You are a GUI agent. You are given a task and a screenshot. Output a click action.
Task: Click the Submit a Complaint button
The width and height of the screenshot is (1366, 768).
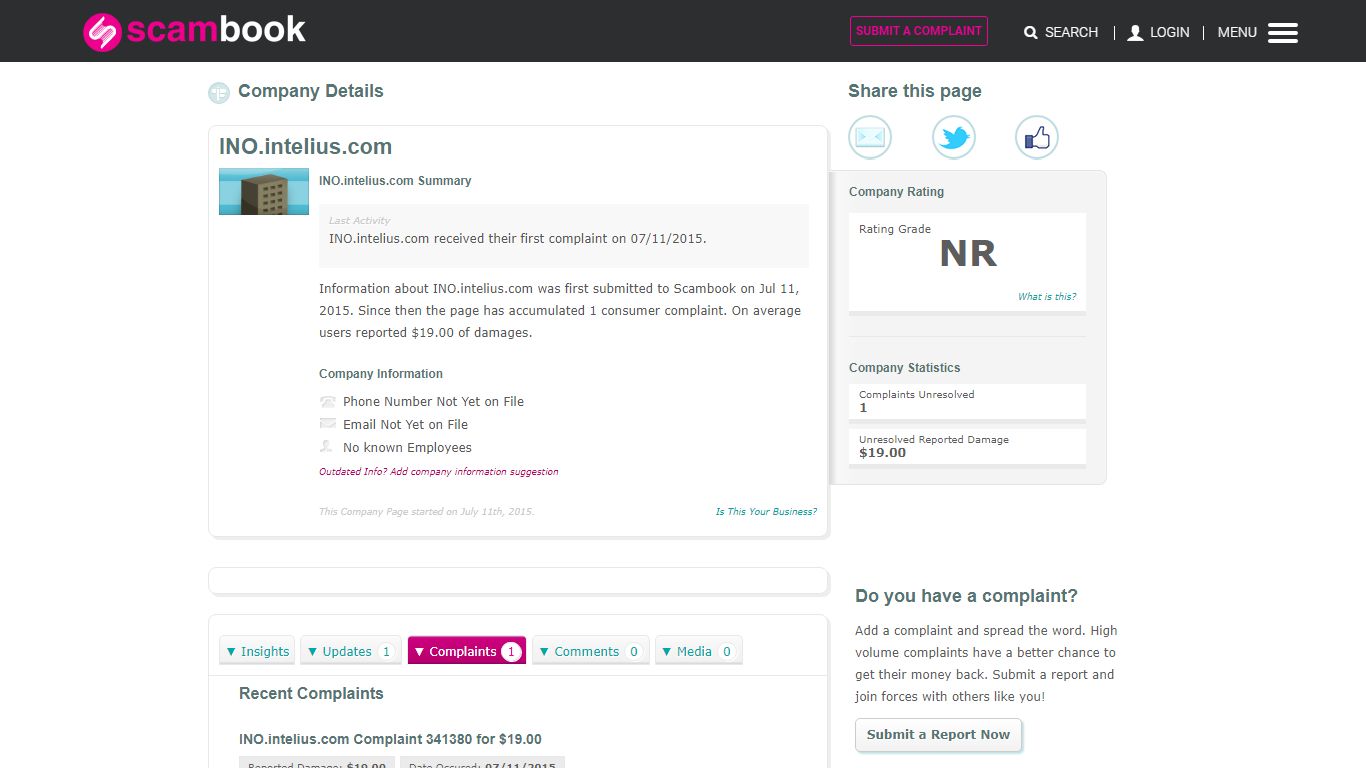[919, 31]
